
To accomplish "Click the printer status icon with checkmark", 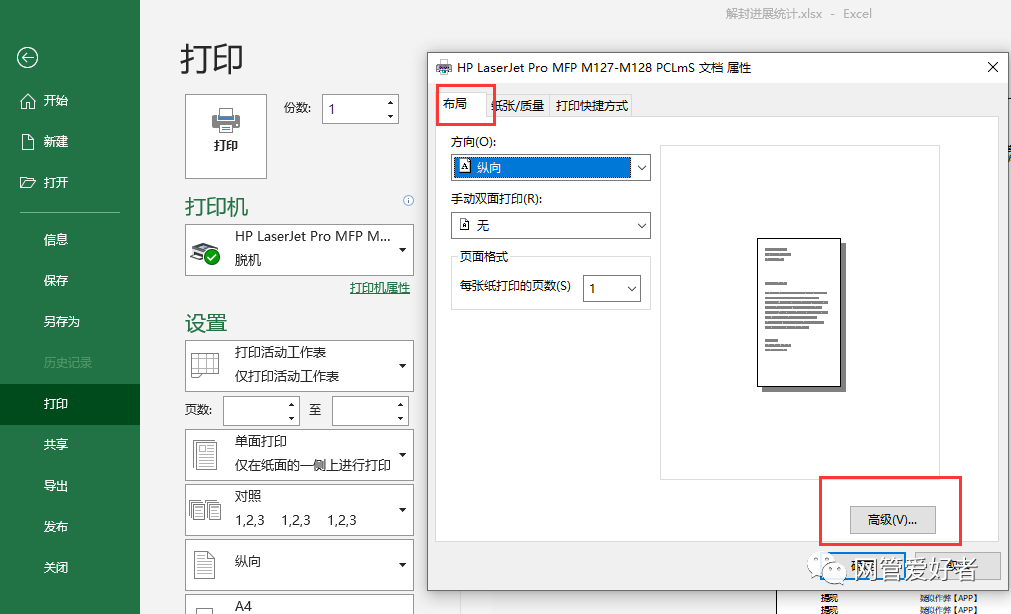I will (x=205, y=253).
